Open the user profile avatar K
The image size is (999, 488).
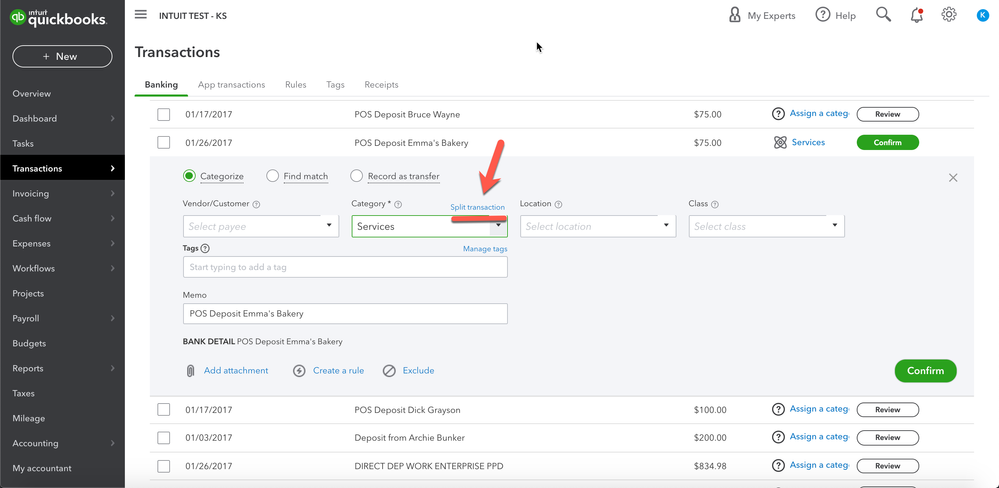click(982, 15)
